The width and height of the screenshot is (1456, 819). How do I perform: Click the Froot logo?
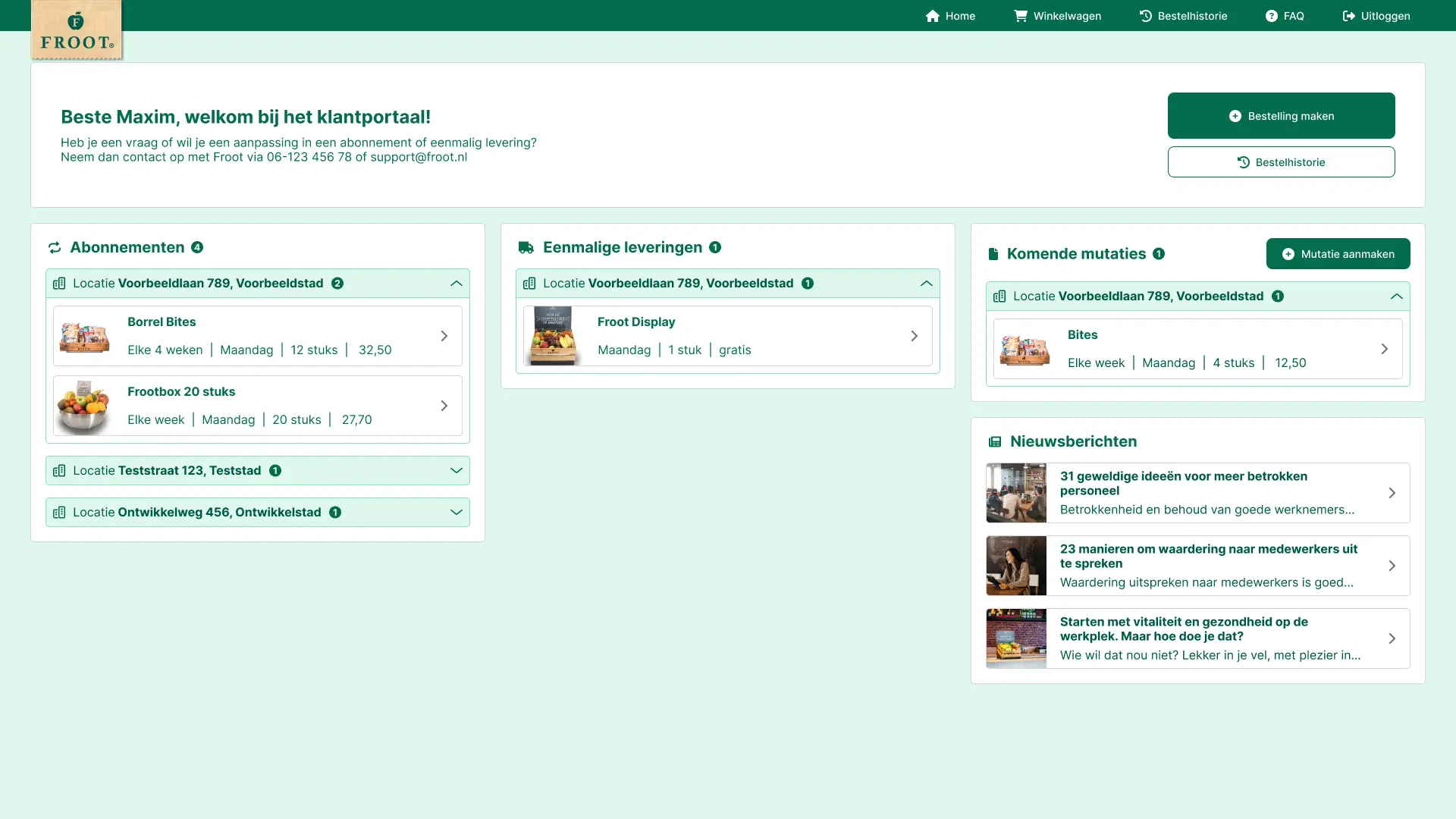[x=77, y=30]
